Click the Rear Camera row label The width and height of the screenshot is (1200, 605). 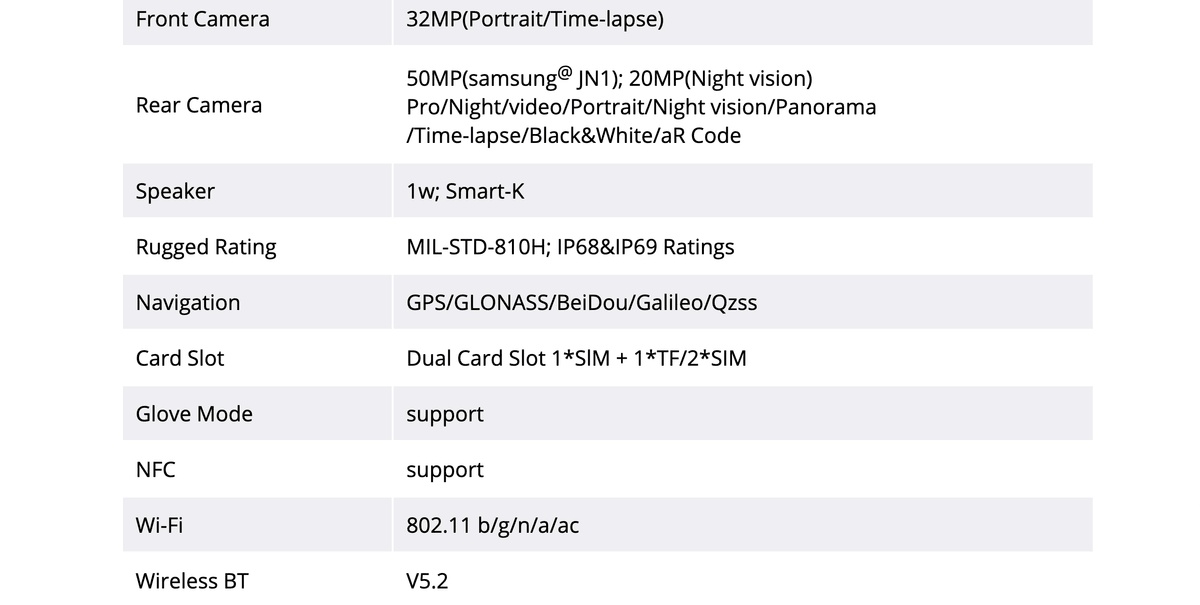point(199,105)
